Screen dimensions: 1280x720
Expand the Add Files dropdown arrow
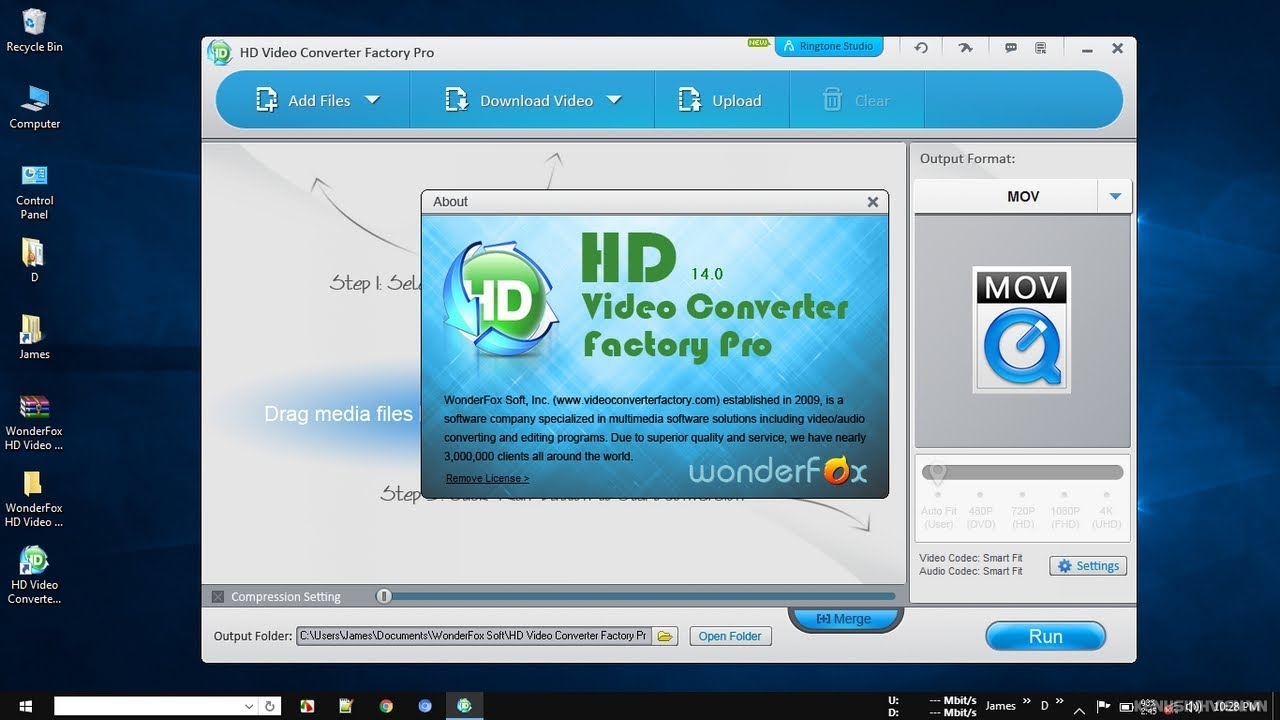tap(372, 100)
